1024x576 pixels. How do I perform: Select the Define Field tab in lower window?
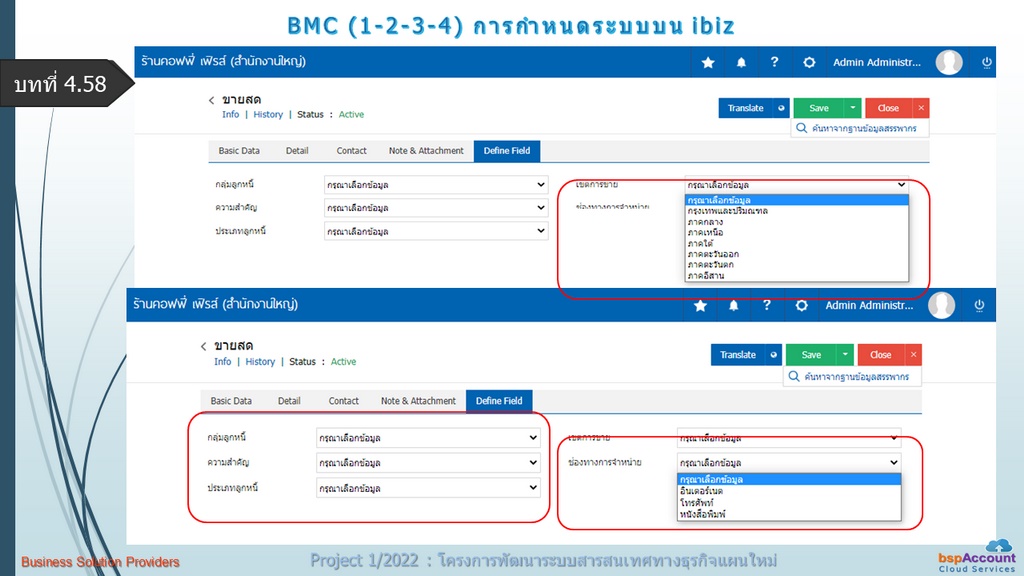(499, 401)
